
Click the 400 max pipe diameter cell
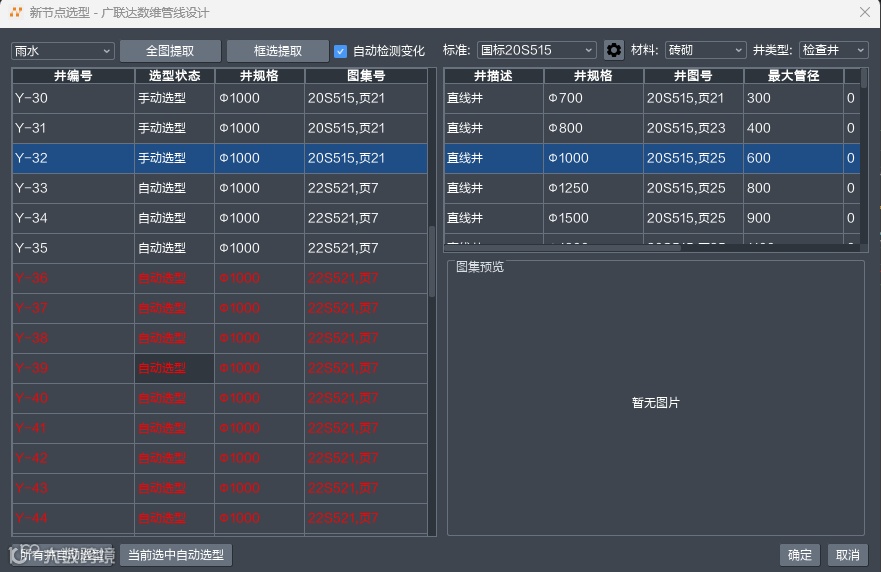793,128
